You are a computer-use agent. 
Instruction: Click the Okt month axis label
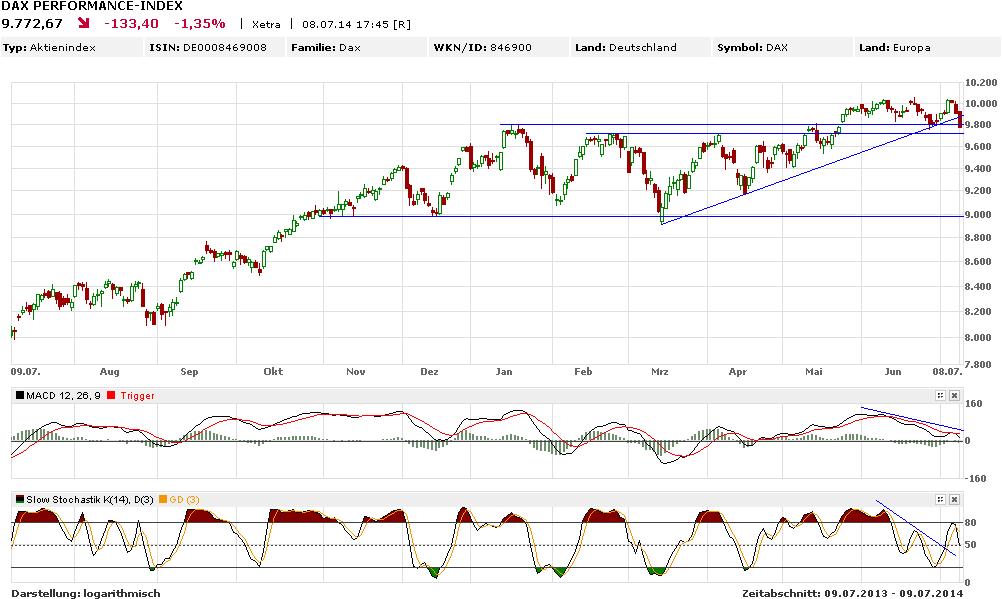273,371
